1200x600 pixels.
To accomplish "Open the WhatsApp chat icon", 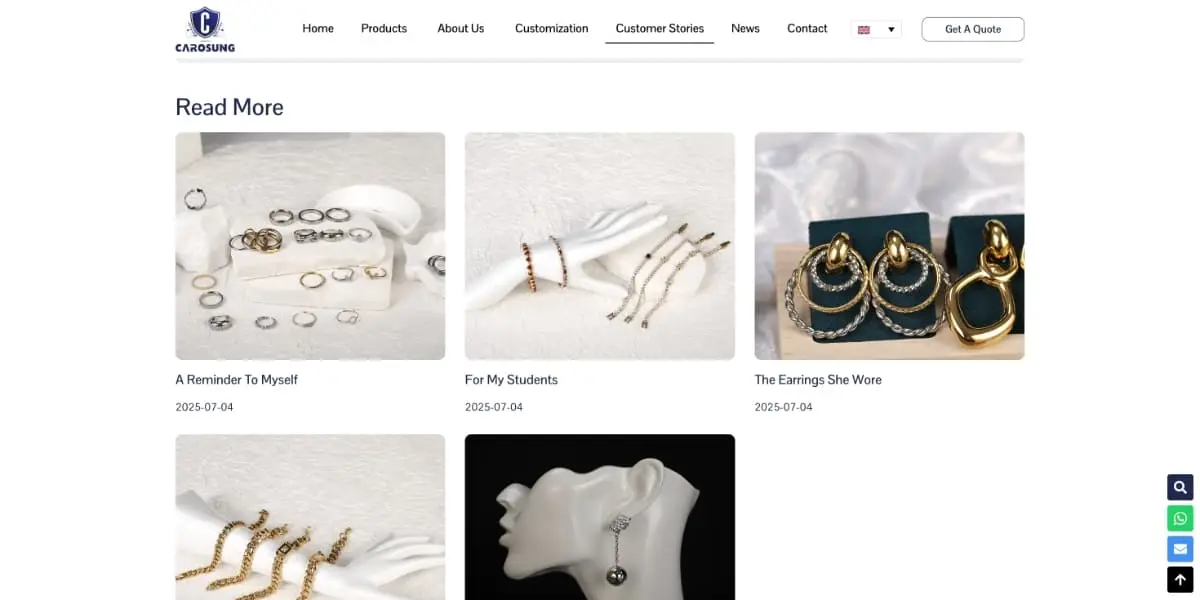I will tap(1180, 518).
